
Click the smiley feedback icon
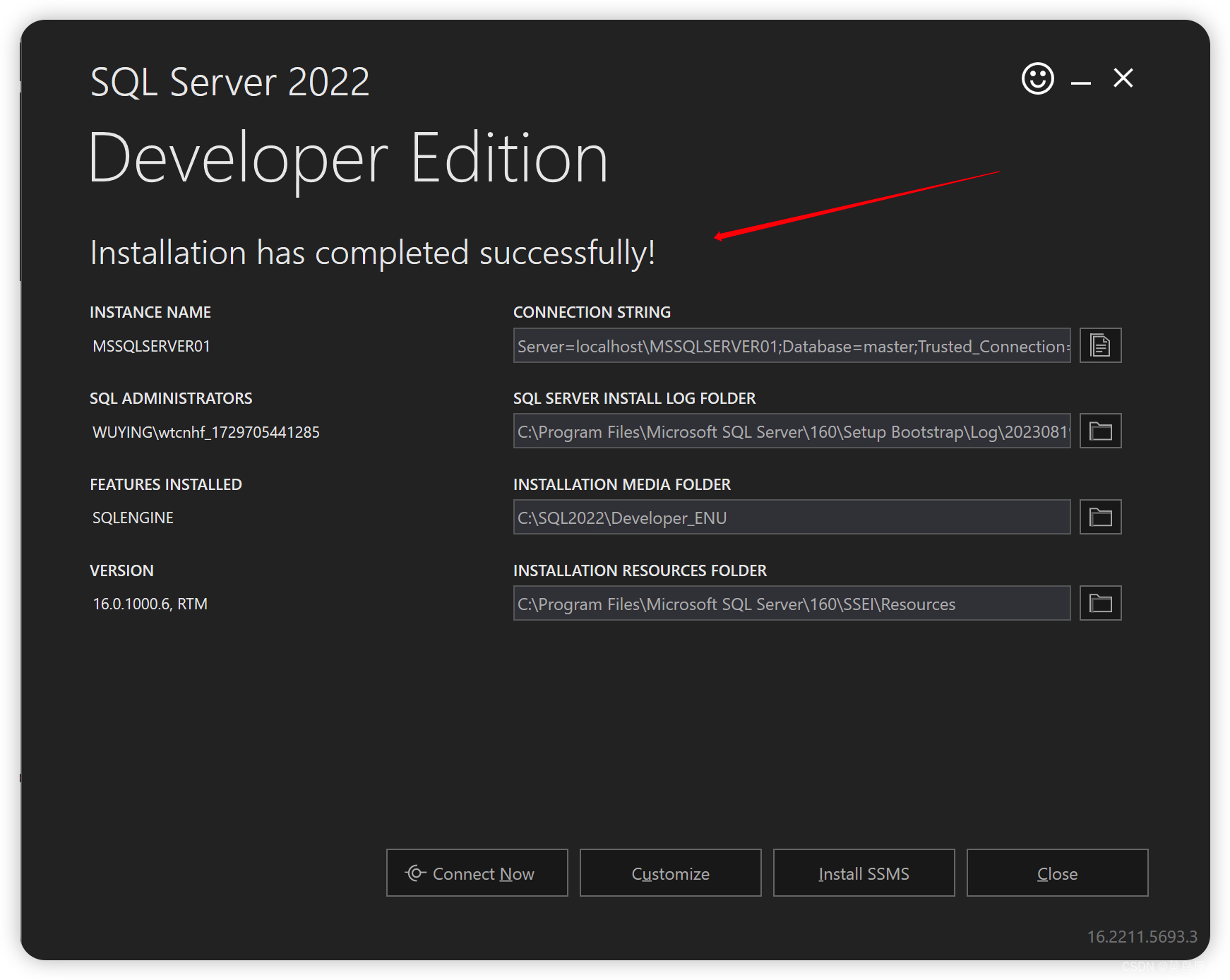point(1037,78)
